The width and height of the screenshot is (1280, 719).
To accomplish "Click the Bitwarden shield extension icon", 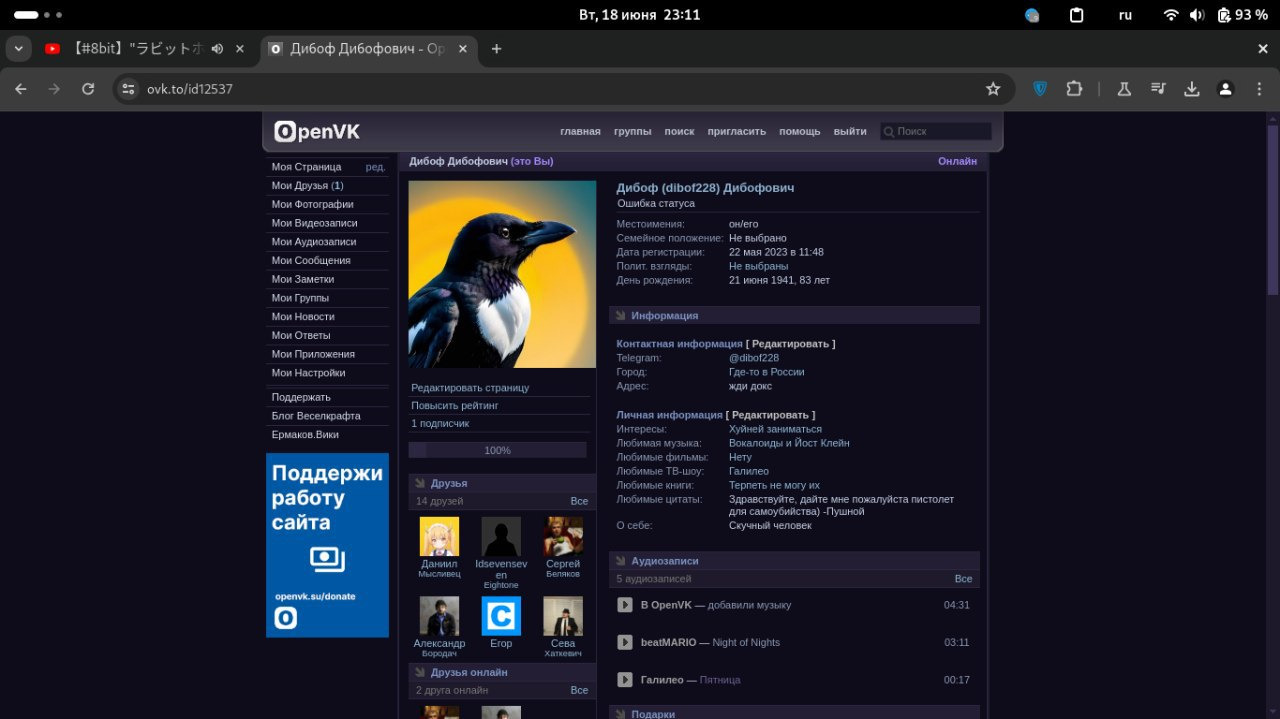I will click(x=1040, y=89).
